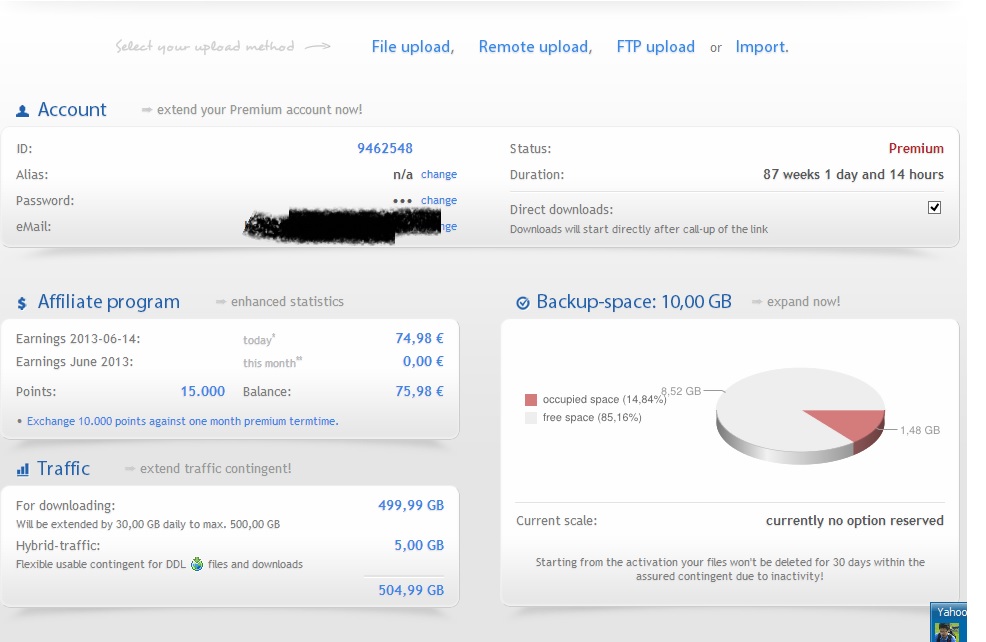
Task: Exchange 10.000 points for premium termtime
Action: point(182,422)
